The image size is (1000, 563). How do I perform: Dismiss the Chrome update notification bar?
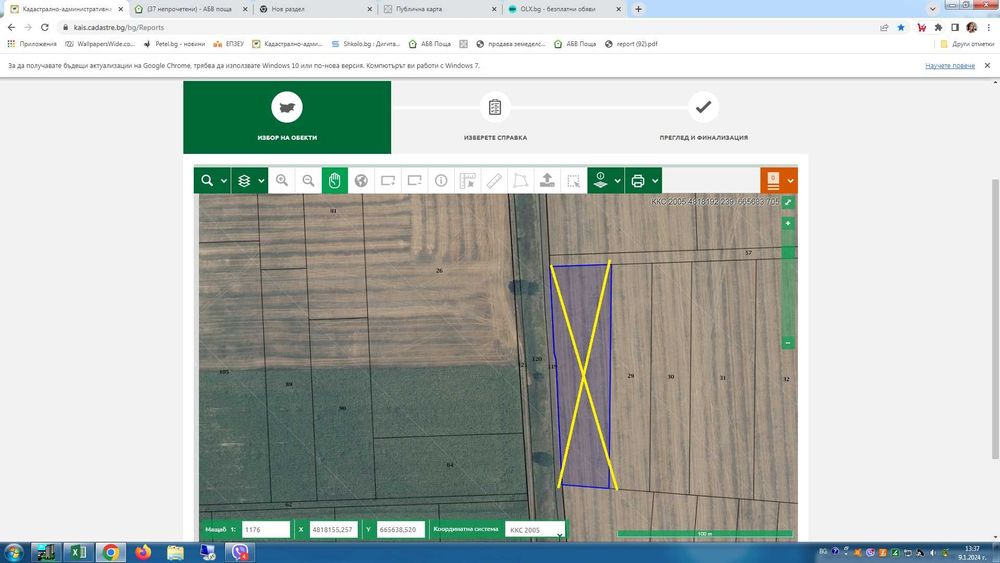click(x=987, y=66)
